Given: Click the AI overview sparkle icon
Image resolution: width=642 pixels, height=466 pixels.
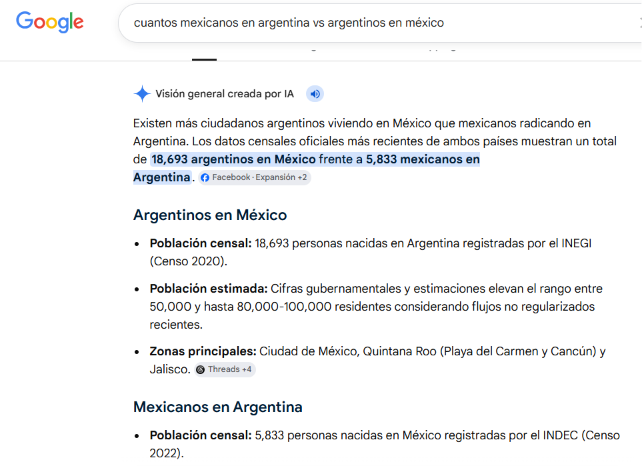Looking at the screenshot, I should pyautogui.click(x=142, y=94).
